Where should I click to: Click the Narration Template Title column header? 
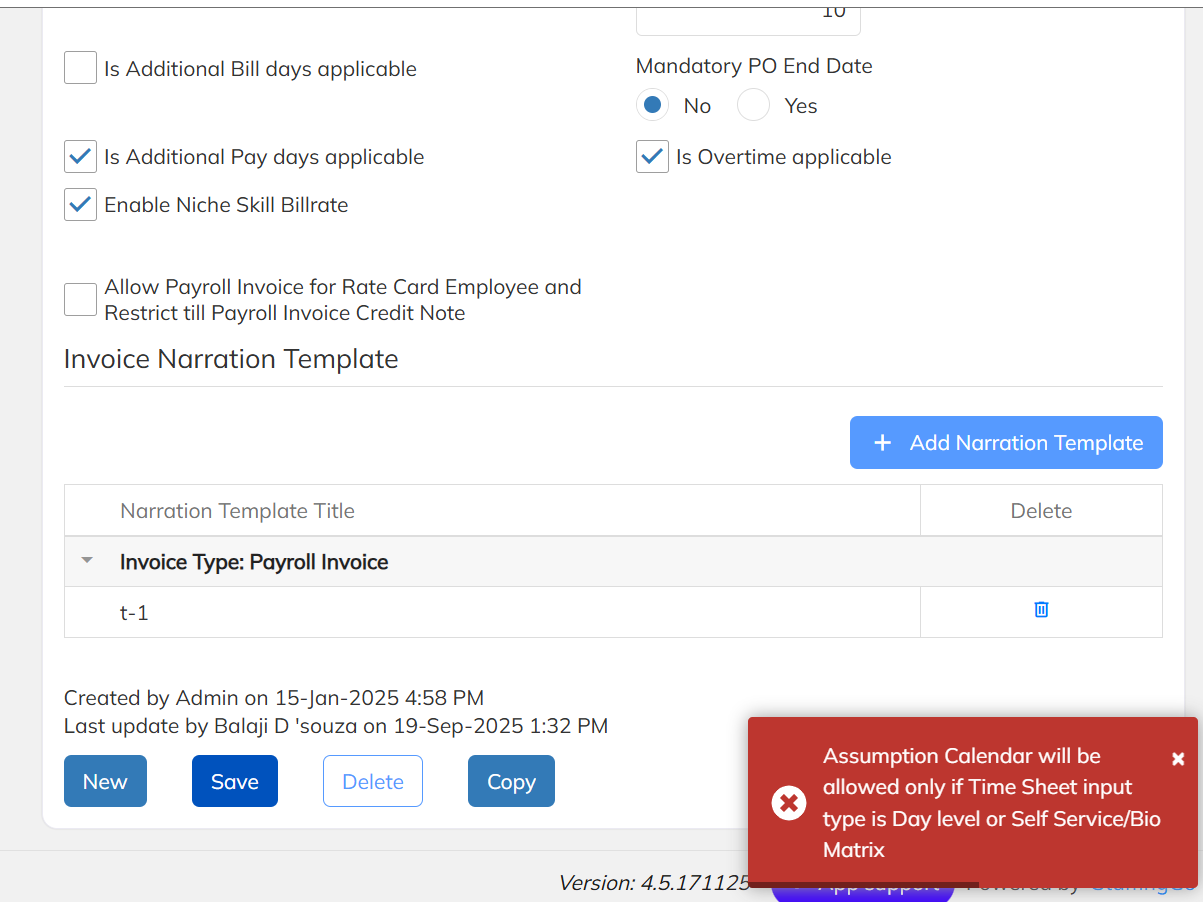coord(237,511)
